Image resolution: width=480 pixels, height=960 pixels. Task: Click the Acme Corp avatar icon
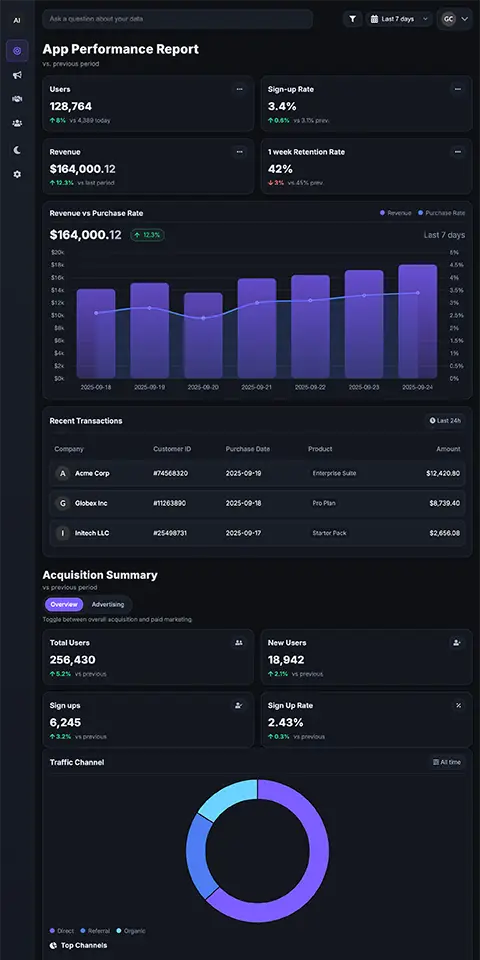click(x=62, y=473)
